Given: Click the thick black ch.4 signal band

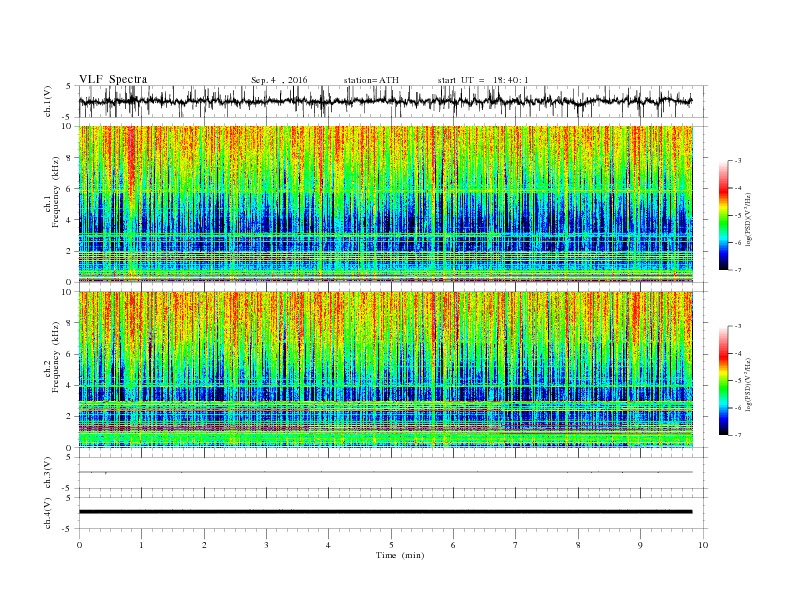Looking at the screenshot, I should click(385, 512).
